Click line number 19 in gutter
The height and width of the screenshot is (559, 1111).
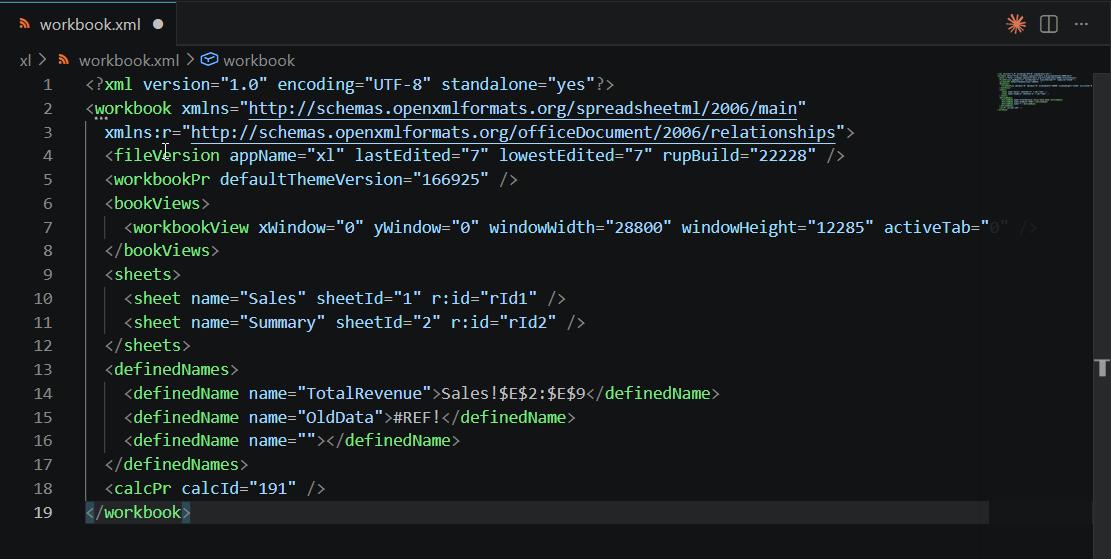coord(43,512)
